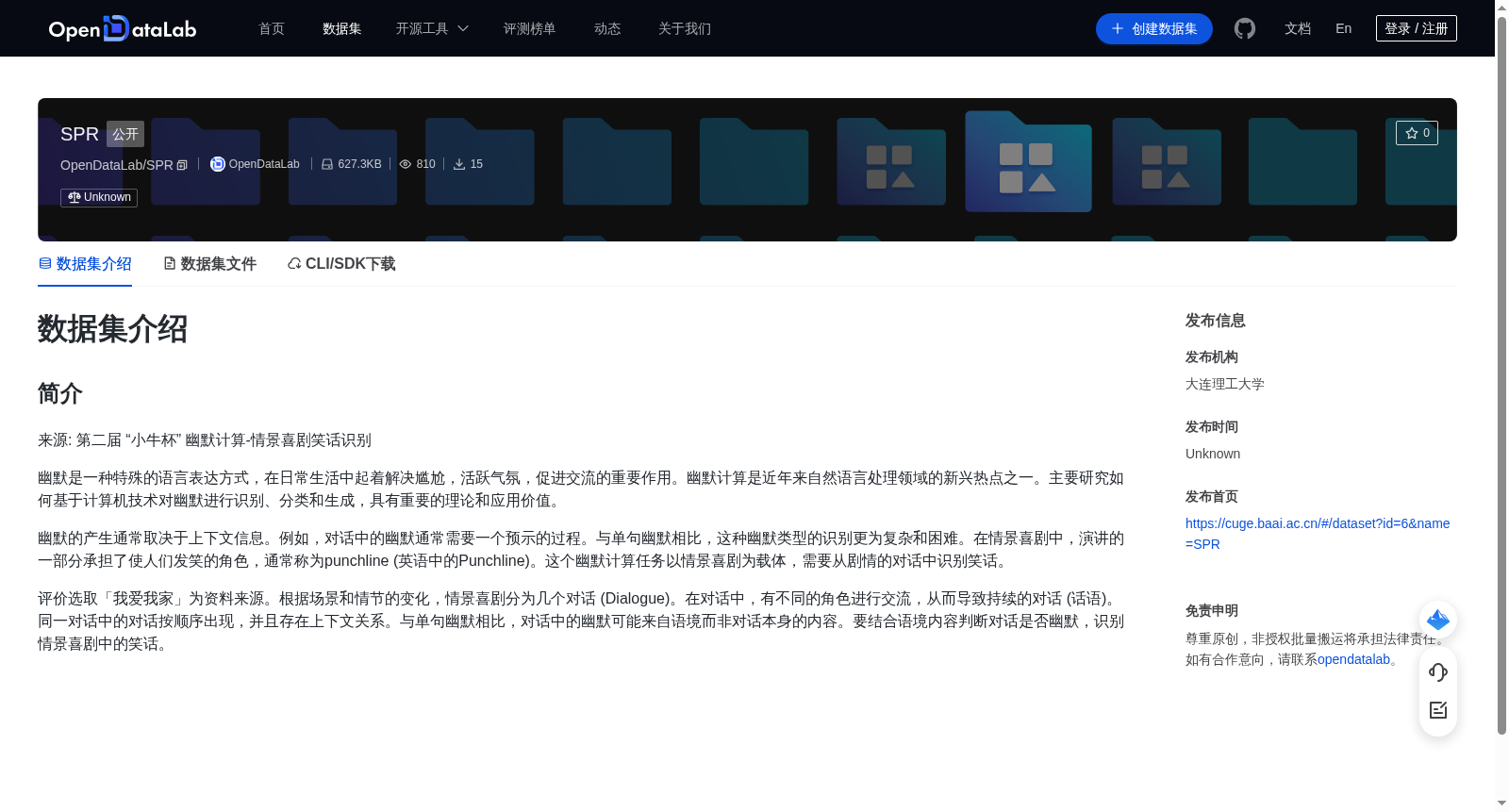This screenshot has height=812, width=1509.
Task: Click the 登录 / 注册 button
Action: tap(1417, 28)
